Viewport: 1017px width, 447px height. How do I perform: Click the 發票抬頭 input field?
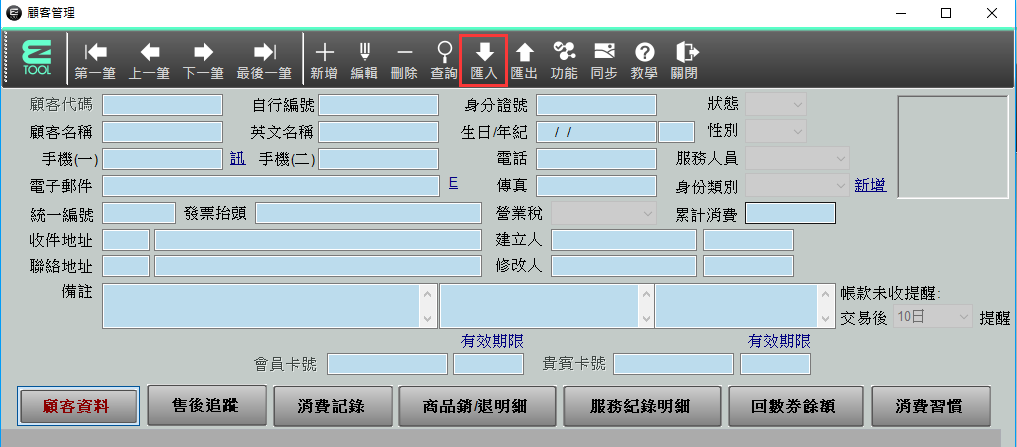tap(368, 213)
